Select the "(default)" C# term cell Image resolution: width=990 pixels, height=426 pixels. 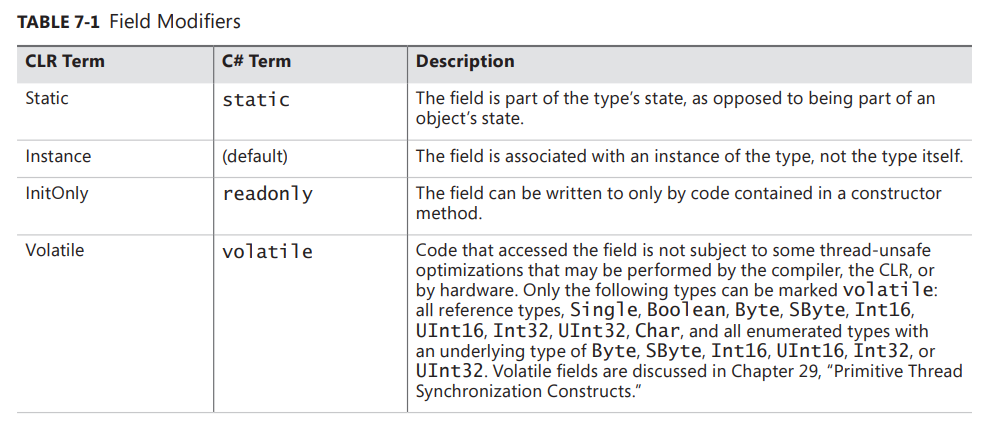tap(255, 156)
